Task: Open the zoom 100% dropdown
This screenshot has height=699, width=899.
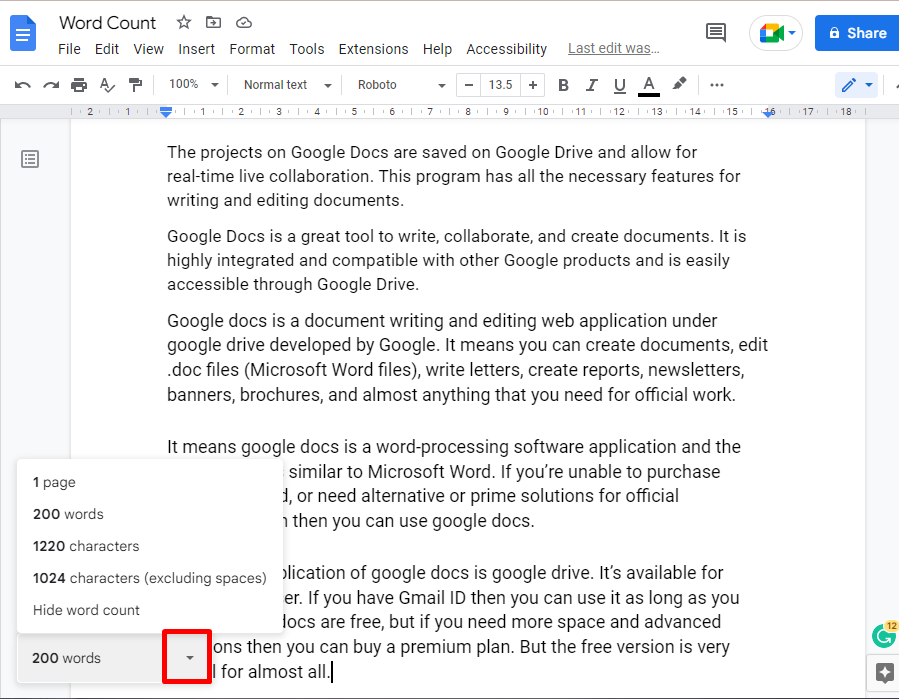Action: pos(193,85)
